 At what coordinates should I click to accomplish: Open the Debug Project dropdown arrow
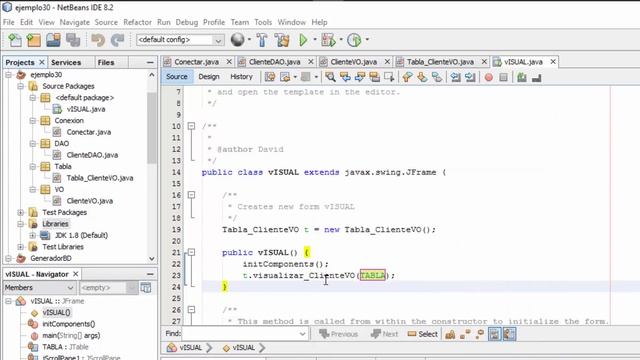[341, 40]
